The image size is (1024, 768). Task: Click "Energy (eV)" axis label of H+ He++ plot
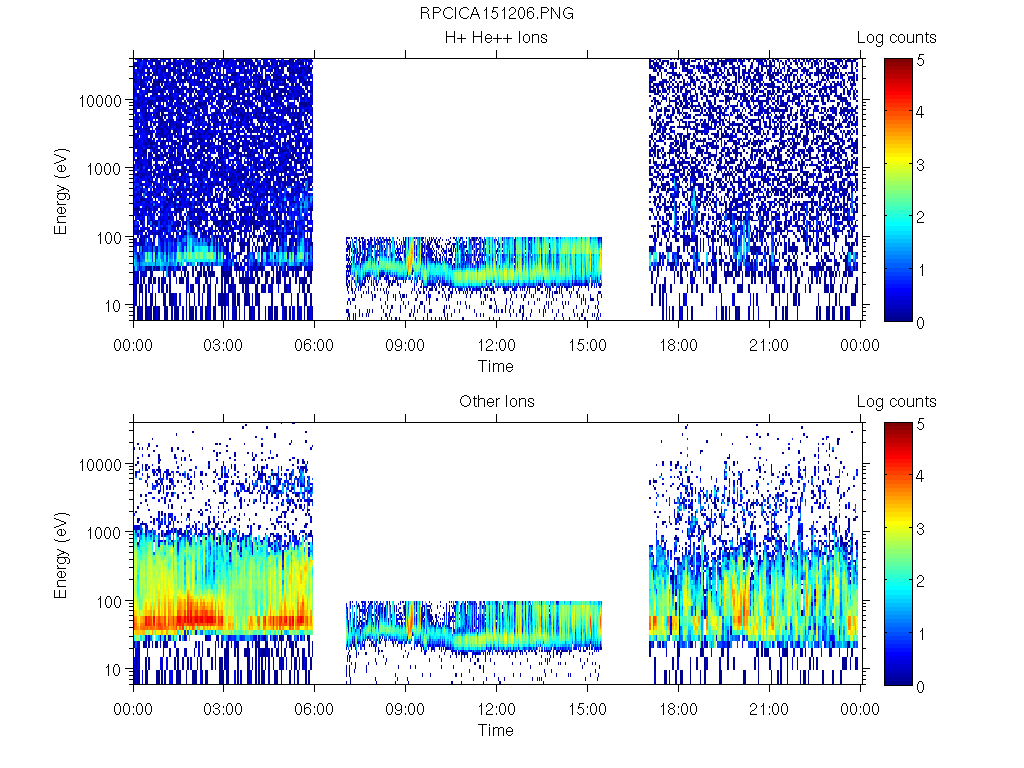tap(61, 191)
